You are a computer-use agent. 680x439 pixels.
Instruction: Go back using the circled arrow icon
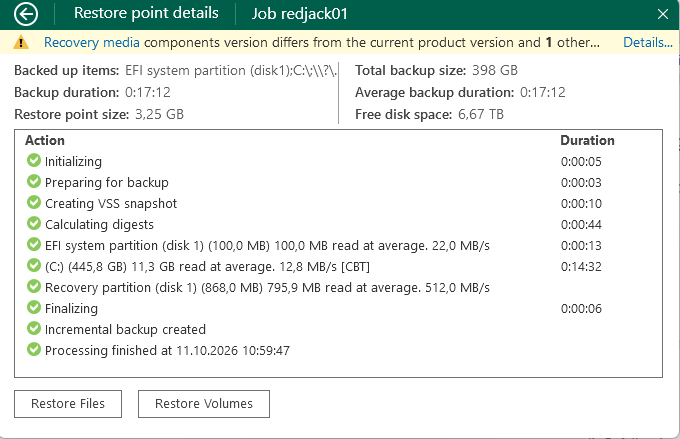[x=26, y=14]
